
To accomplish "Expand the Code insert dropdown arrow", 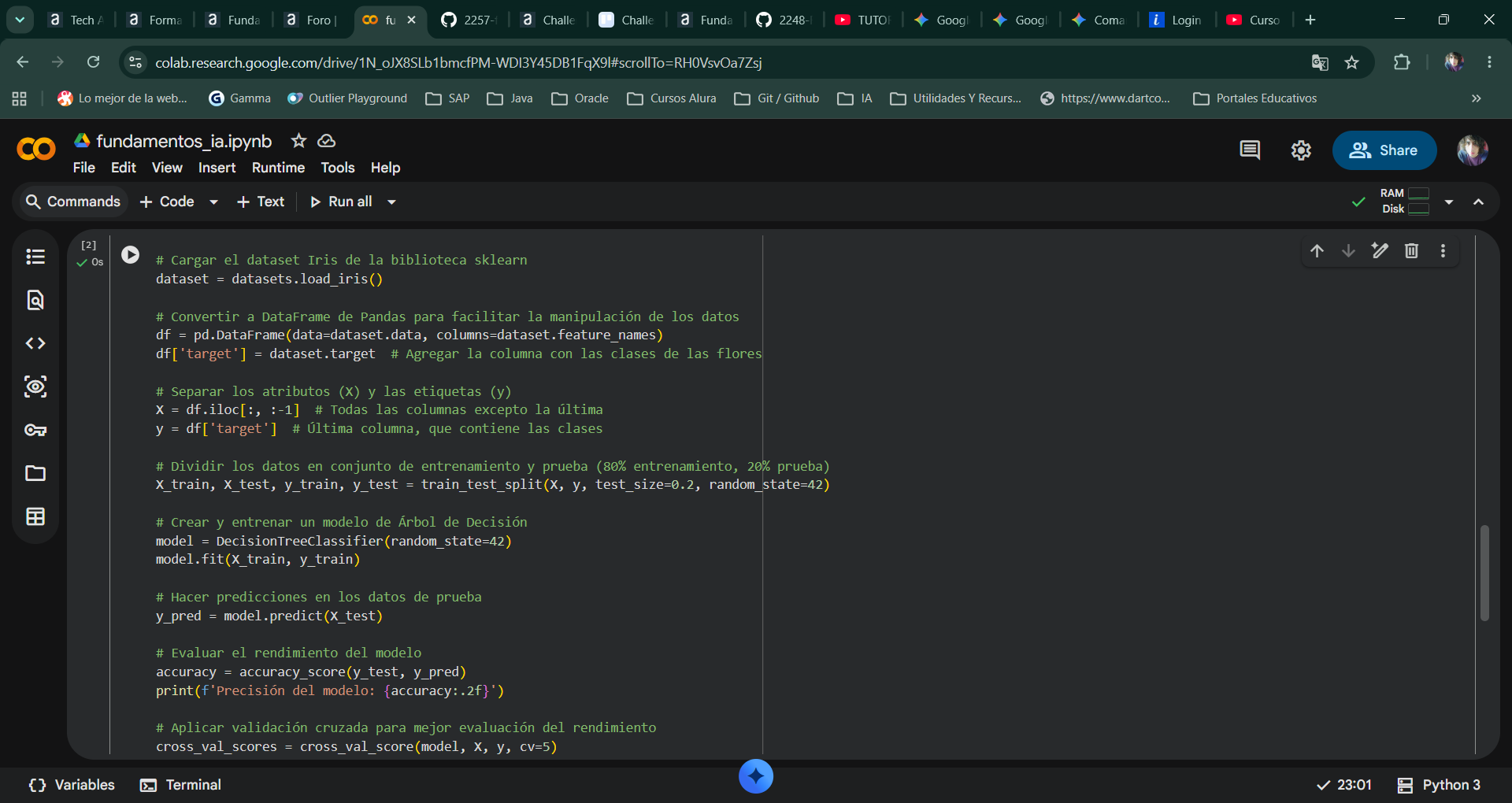I will (x=213, y=202).
